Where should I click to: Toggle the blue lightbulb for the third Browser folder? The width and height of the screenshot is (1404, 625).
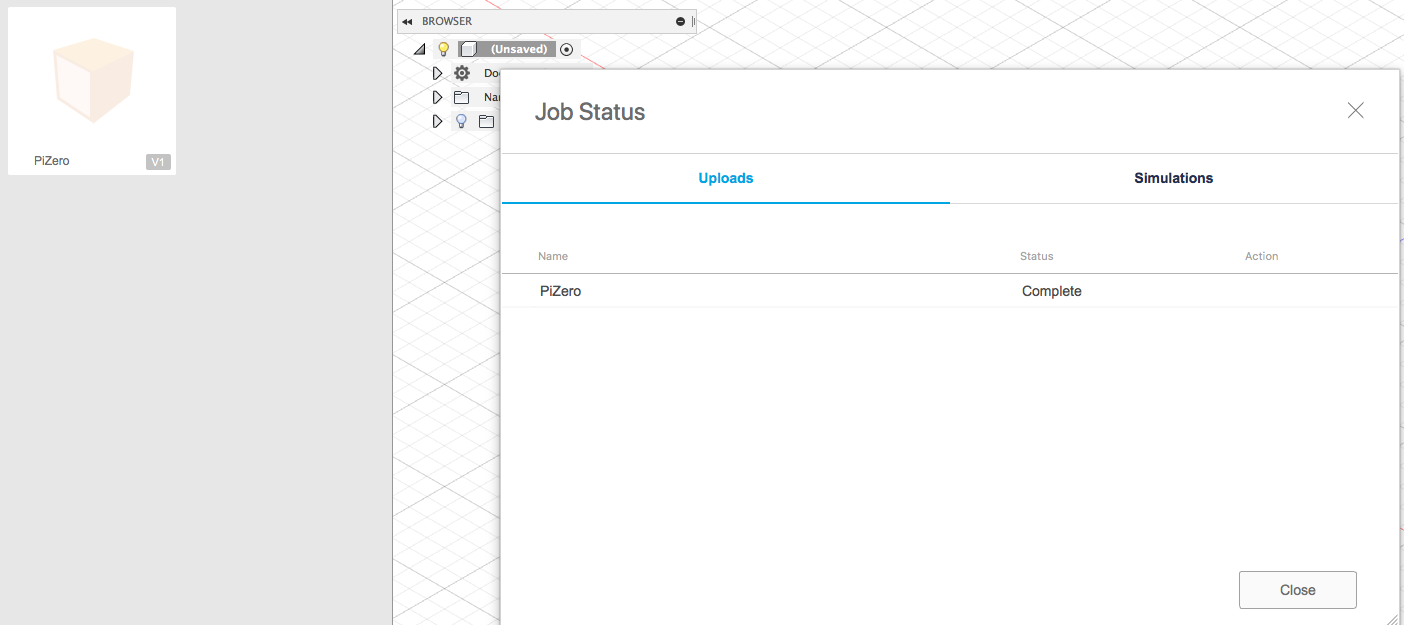(461, 121)
